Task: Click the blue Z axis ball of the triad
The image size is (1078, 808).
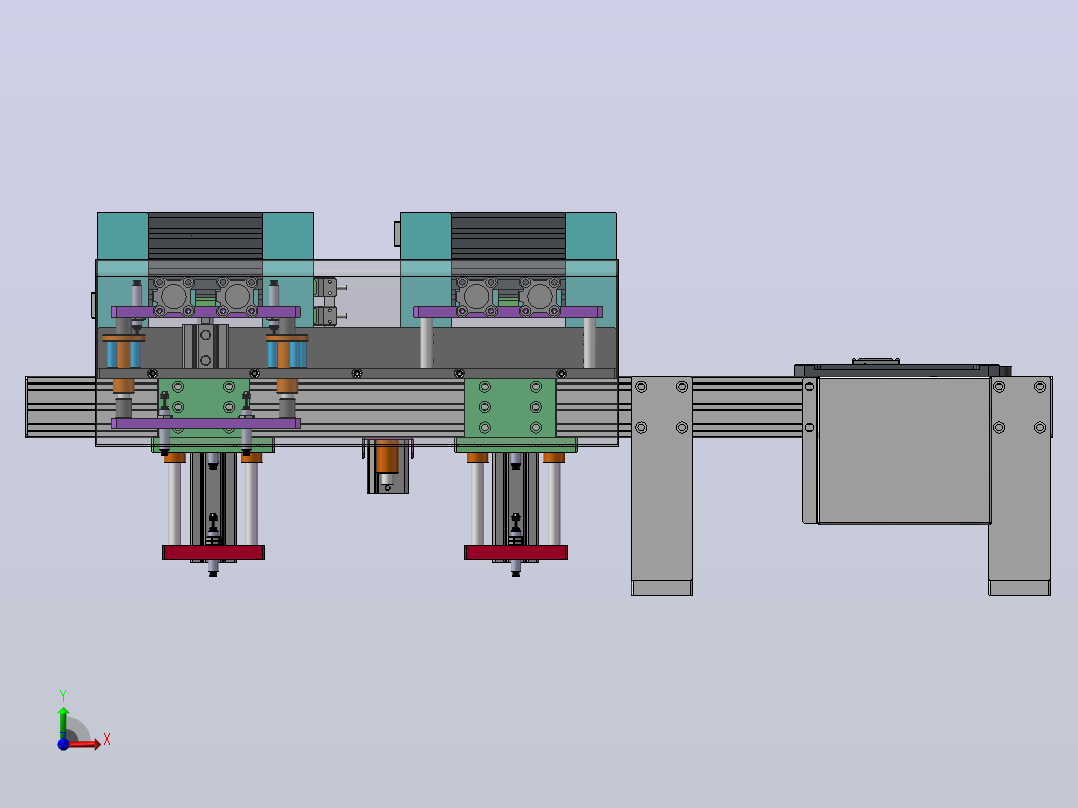Action: (x=63, y=745)
